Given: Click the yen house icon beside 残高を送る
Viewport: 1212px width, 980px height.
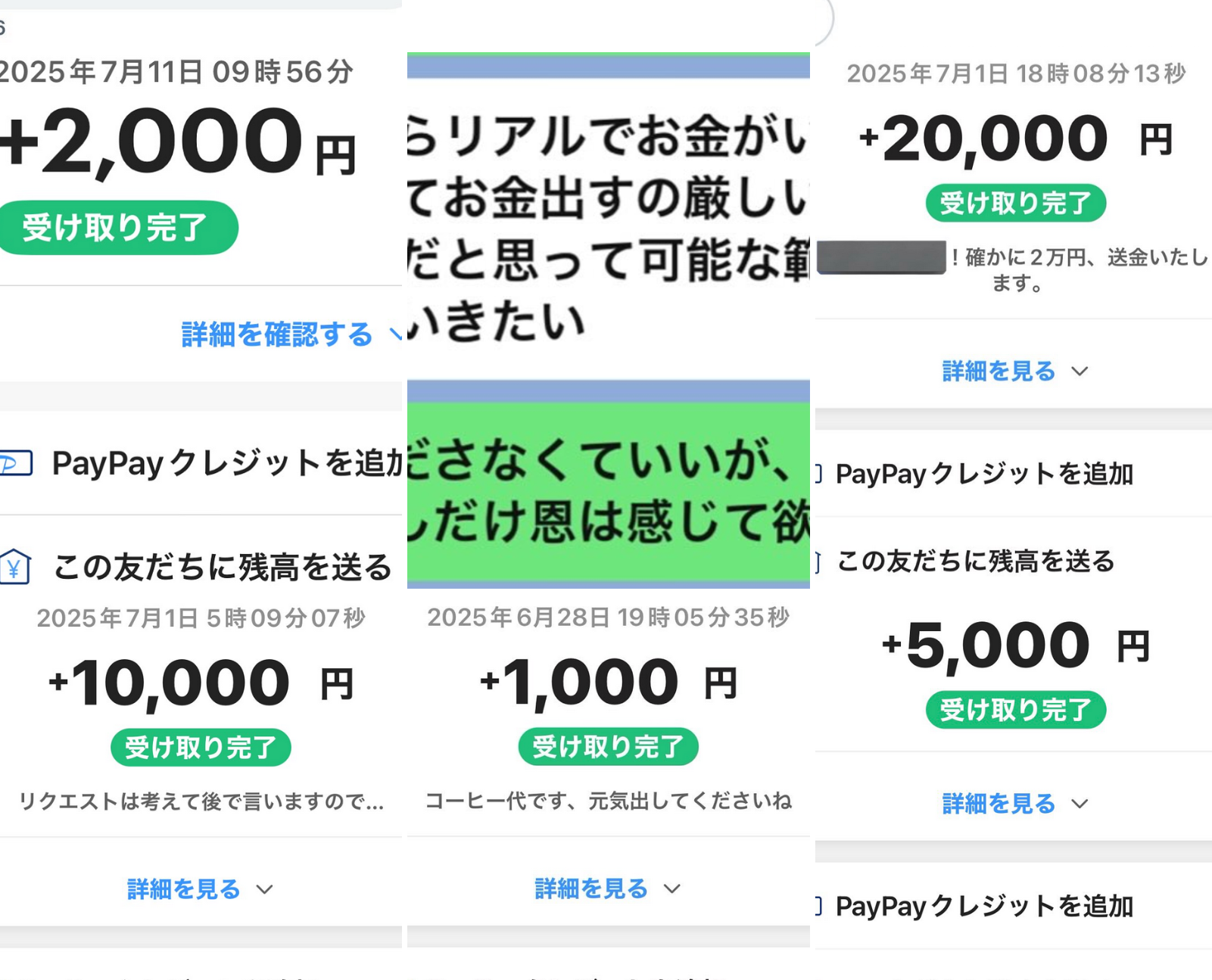Looking at the screenshot, I should click(x=14, y=567).
